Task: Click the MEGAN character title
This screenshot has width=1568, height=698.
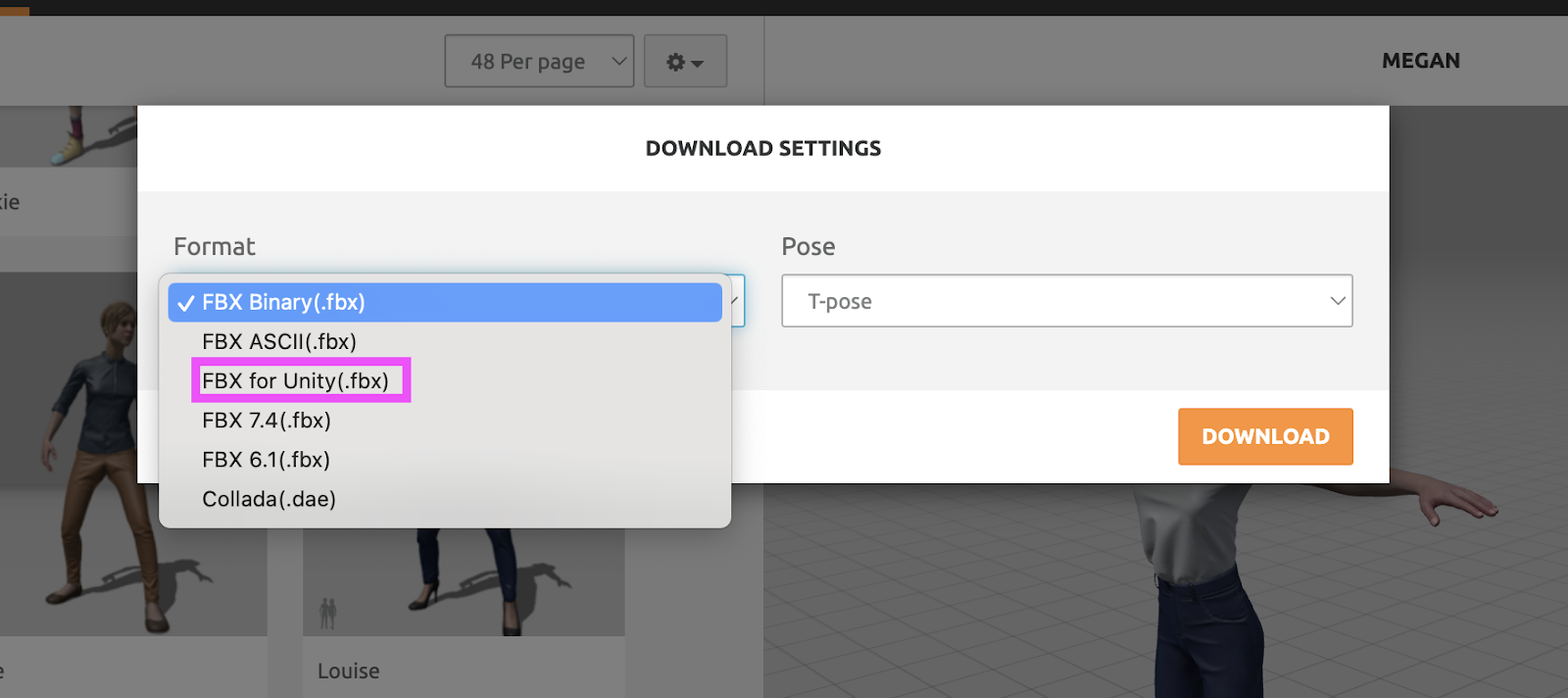Action: (1420, 61)
